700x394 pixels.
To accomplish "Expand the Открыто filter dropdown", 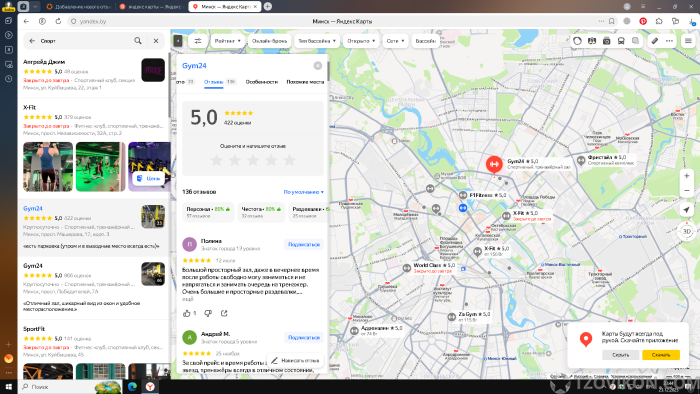I will [361, 41].
